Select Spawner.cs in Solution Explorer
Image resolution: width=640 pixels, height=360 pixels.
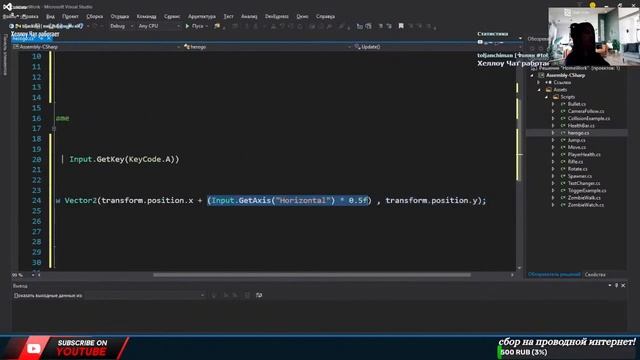pyautogui.click(x=580, y=176)
